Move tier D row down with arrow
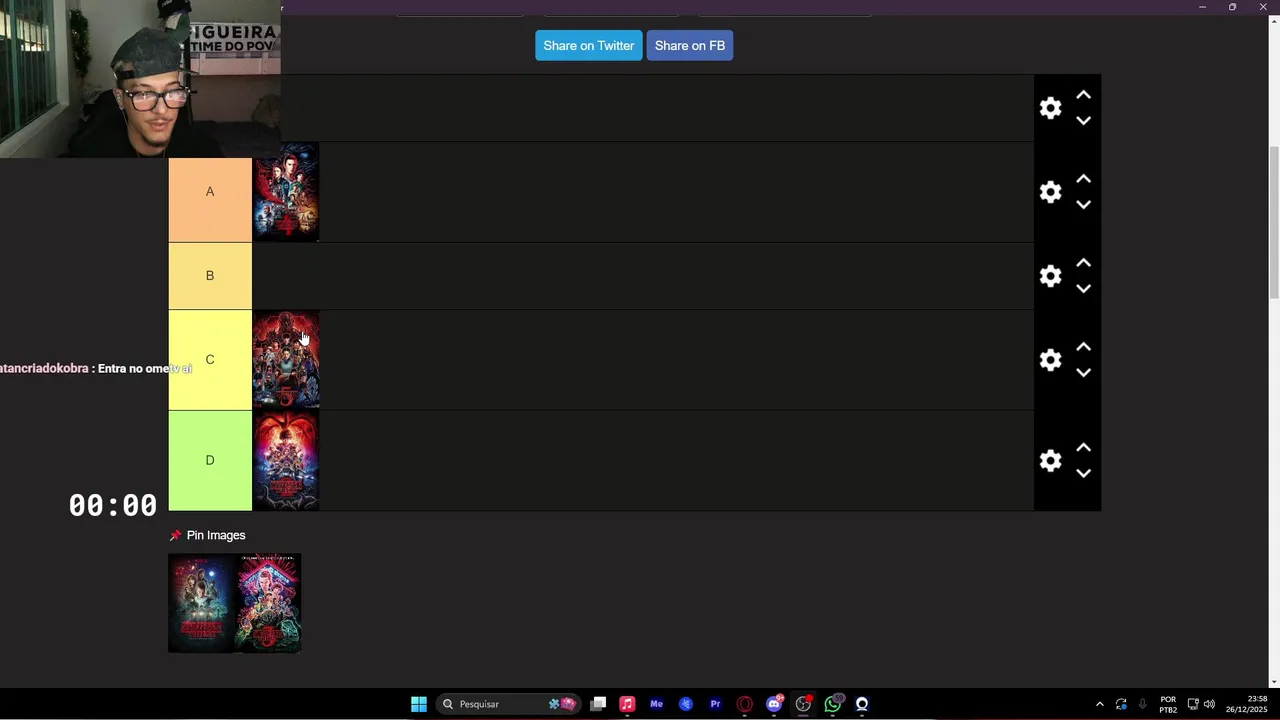The width and height of the screenshot is (1280, 720). click(x=1083, y=472)
